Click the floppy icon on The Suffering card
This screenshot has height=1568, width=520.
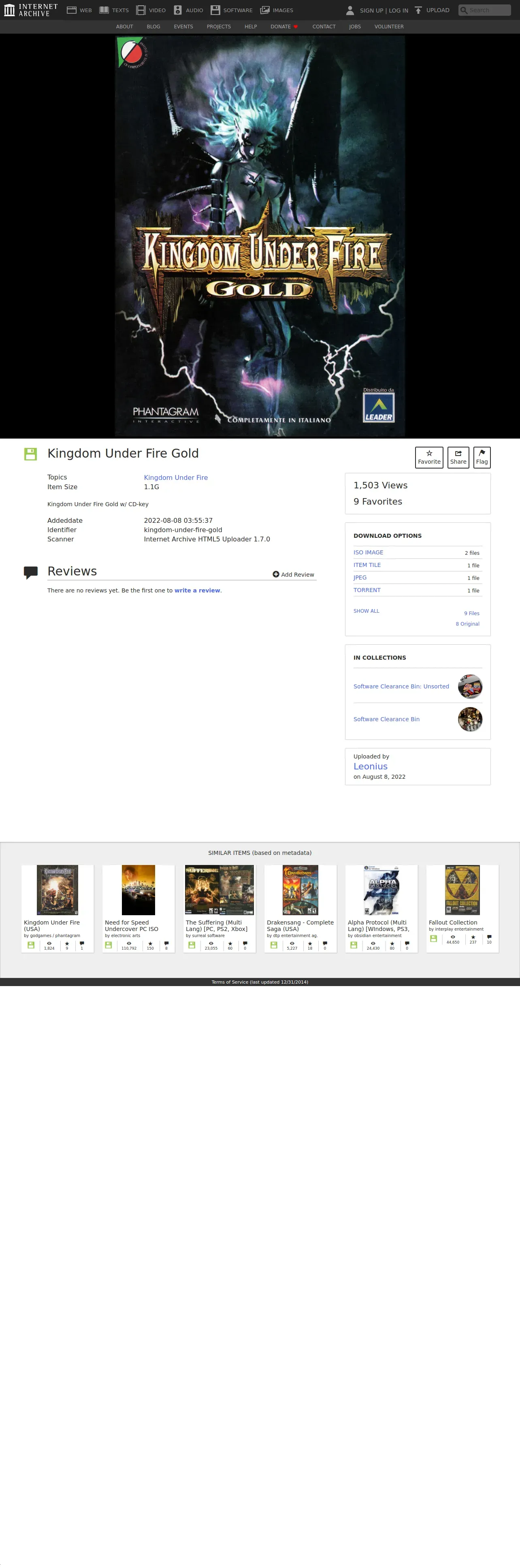(192, 945)
